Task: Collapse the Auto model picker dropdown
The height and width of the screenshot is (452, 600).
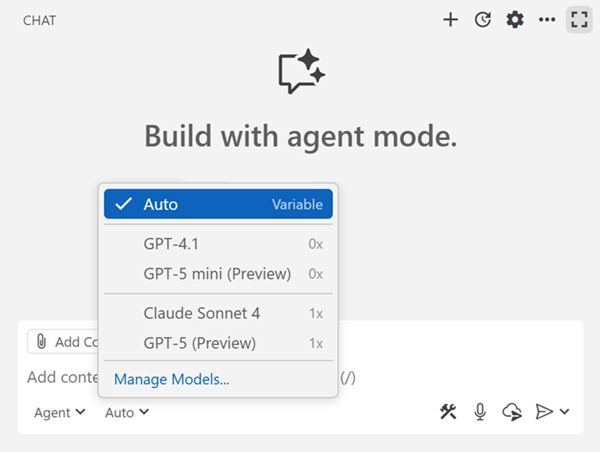Action: tap(127, 412)
